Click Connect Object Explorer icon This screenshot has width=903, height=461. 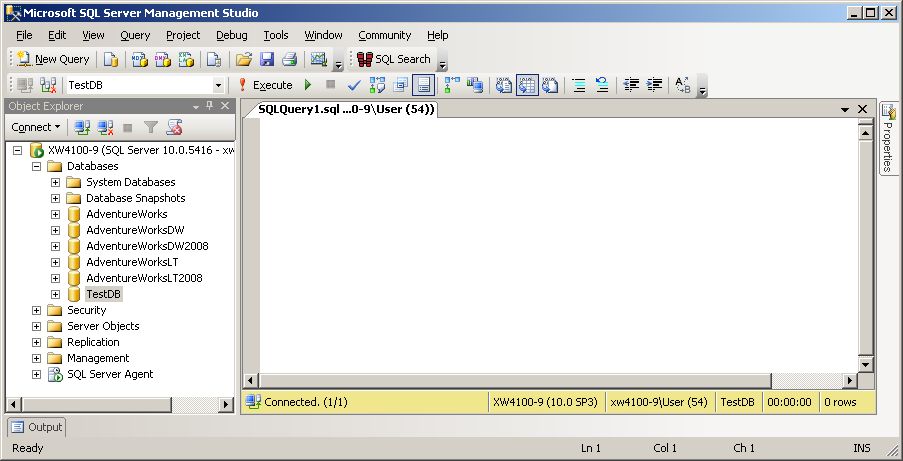point(82,127)
